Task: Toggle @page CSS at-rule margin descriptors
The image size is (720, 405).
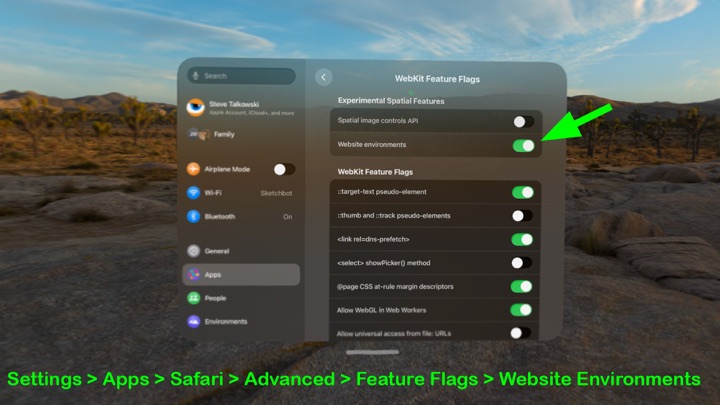Action: [x=521, y=287]
